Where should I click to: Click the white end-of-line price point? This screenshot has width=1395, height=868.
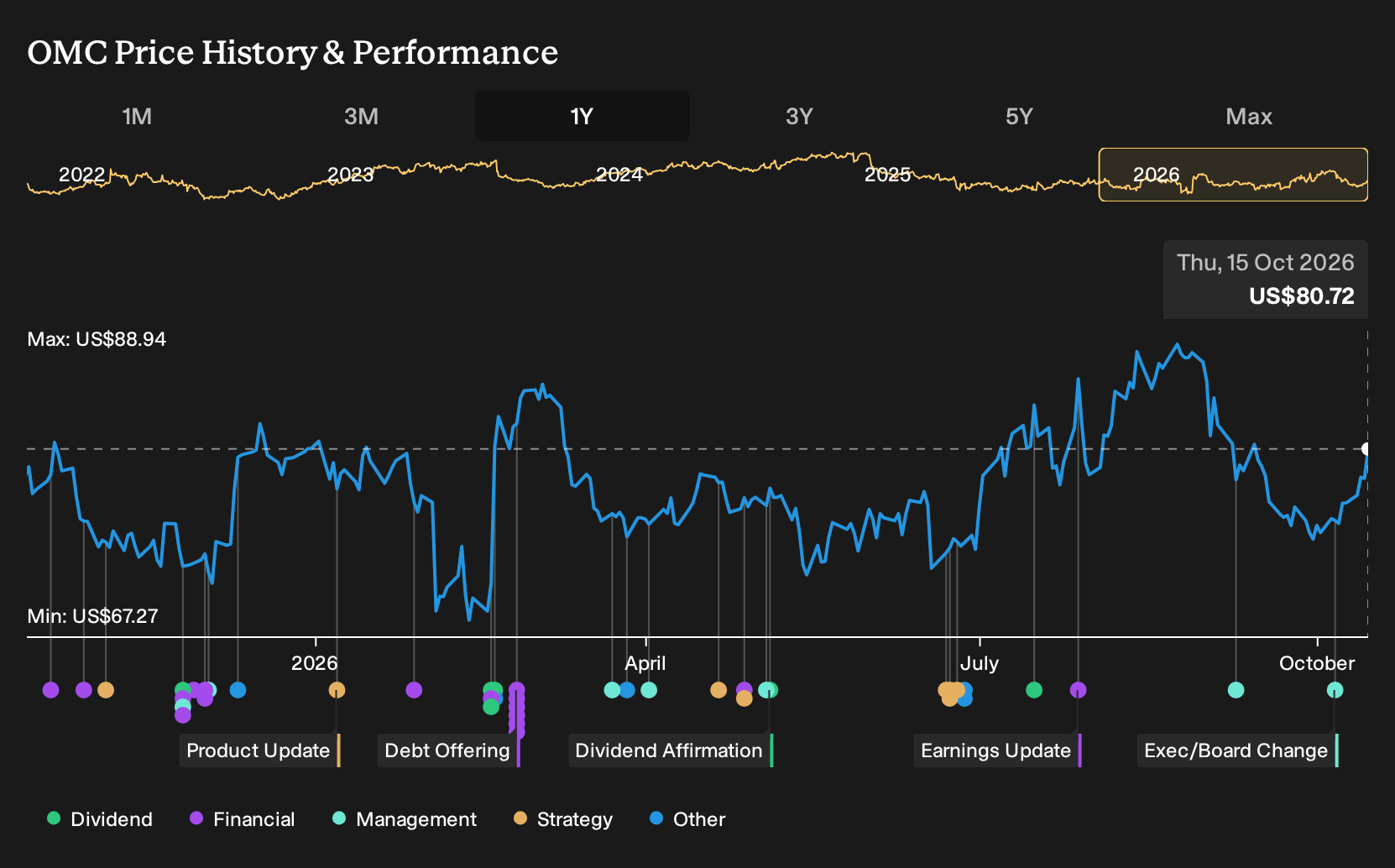1366,449
